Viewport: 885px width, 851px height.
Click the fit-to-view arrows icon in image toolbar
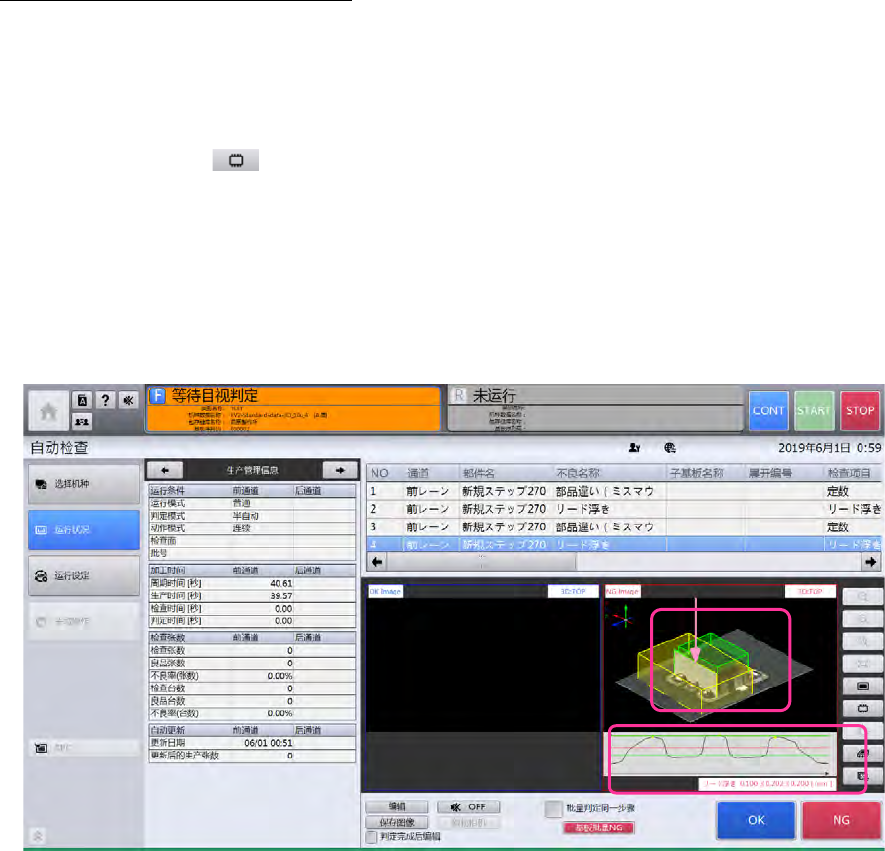(862, 664)
